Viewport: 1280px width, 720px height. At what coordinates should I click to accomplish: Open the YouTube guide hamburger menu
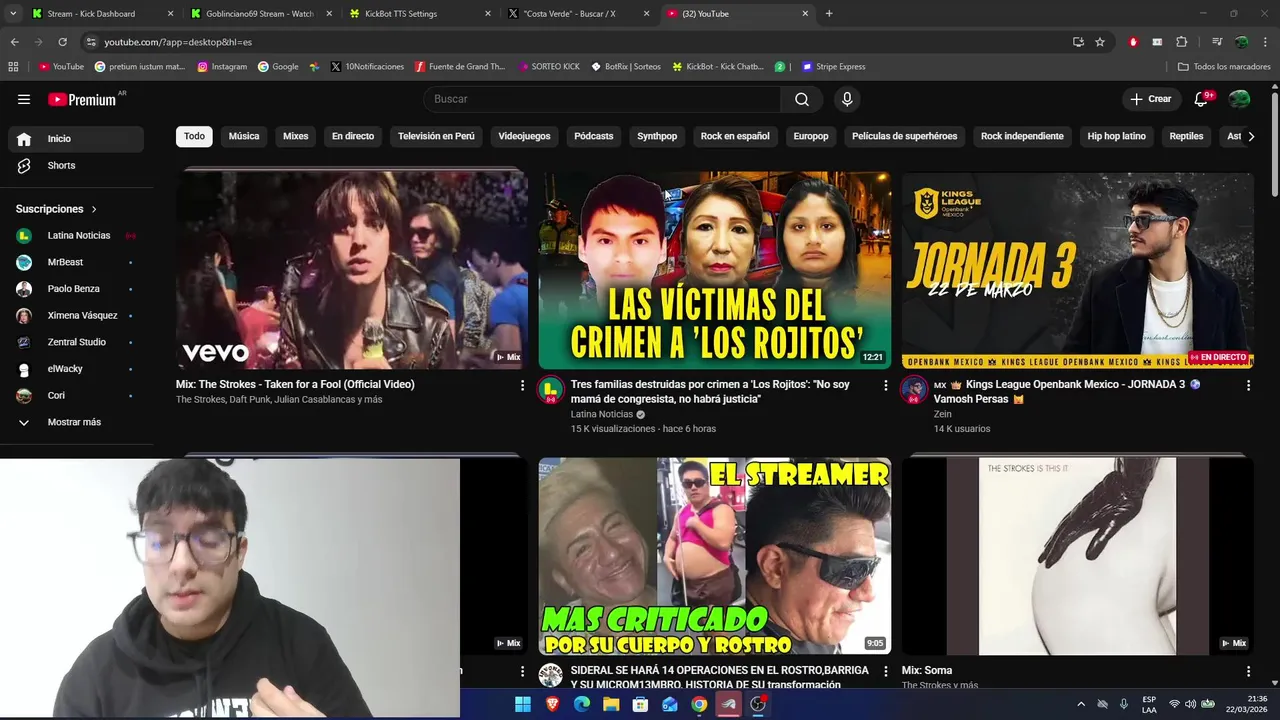(24, 99)
